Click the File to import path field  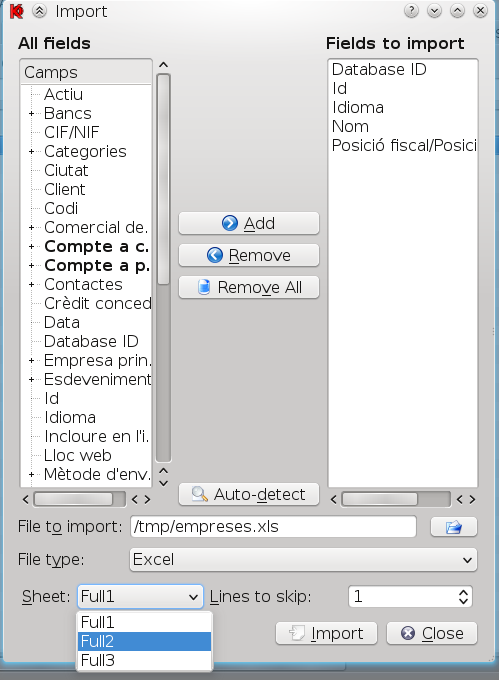pyautogui.click(x=273, y=527)
